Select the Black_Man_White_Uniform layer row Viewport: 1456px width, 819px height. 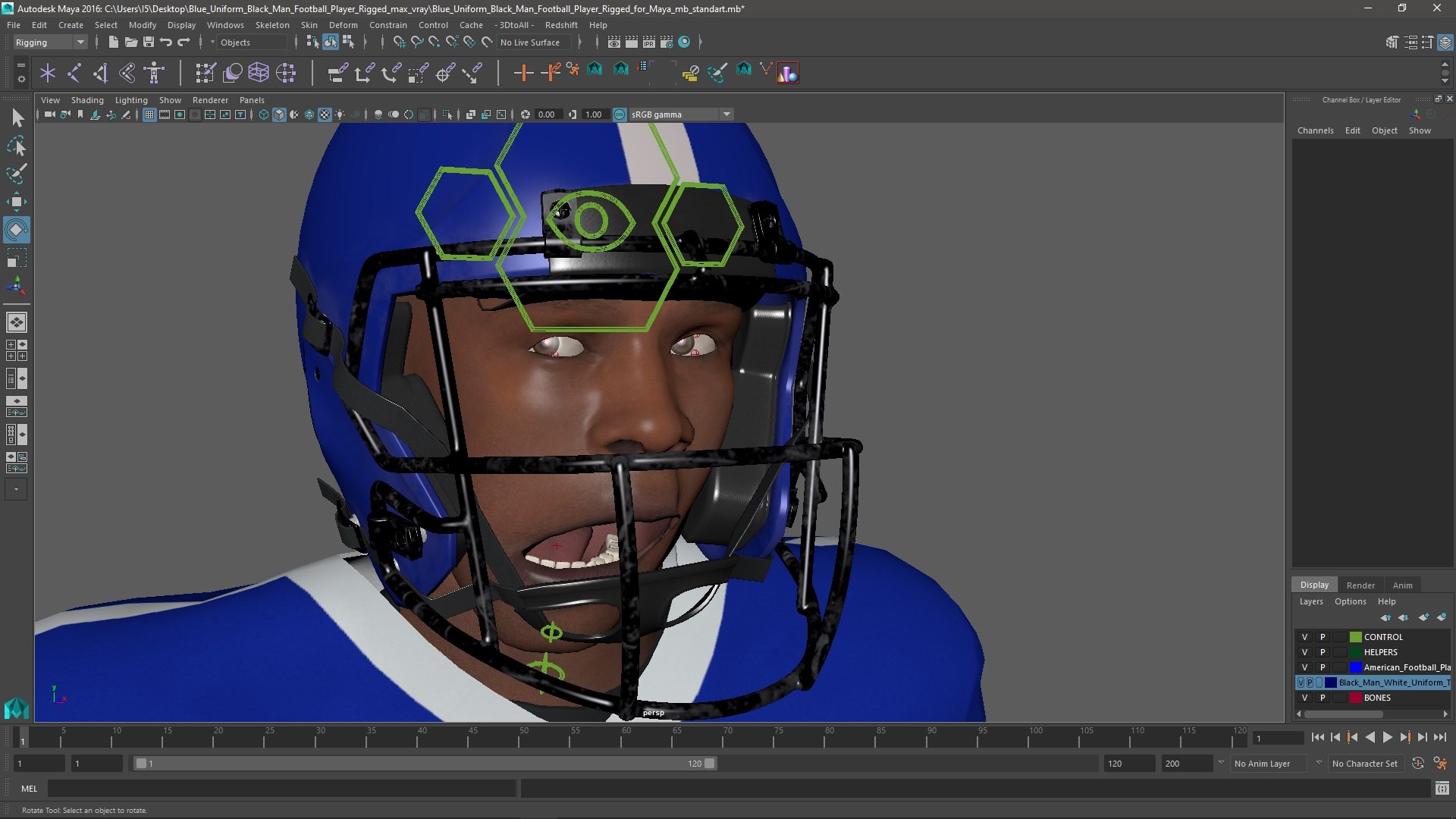tap(1373, 682)
